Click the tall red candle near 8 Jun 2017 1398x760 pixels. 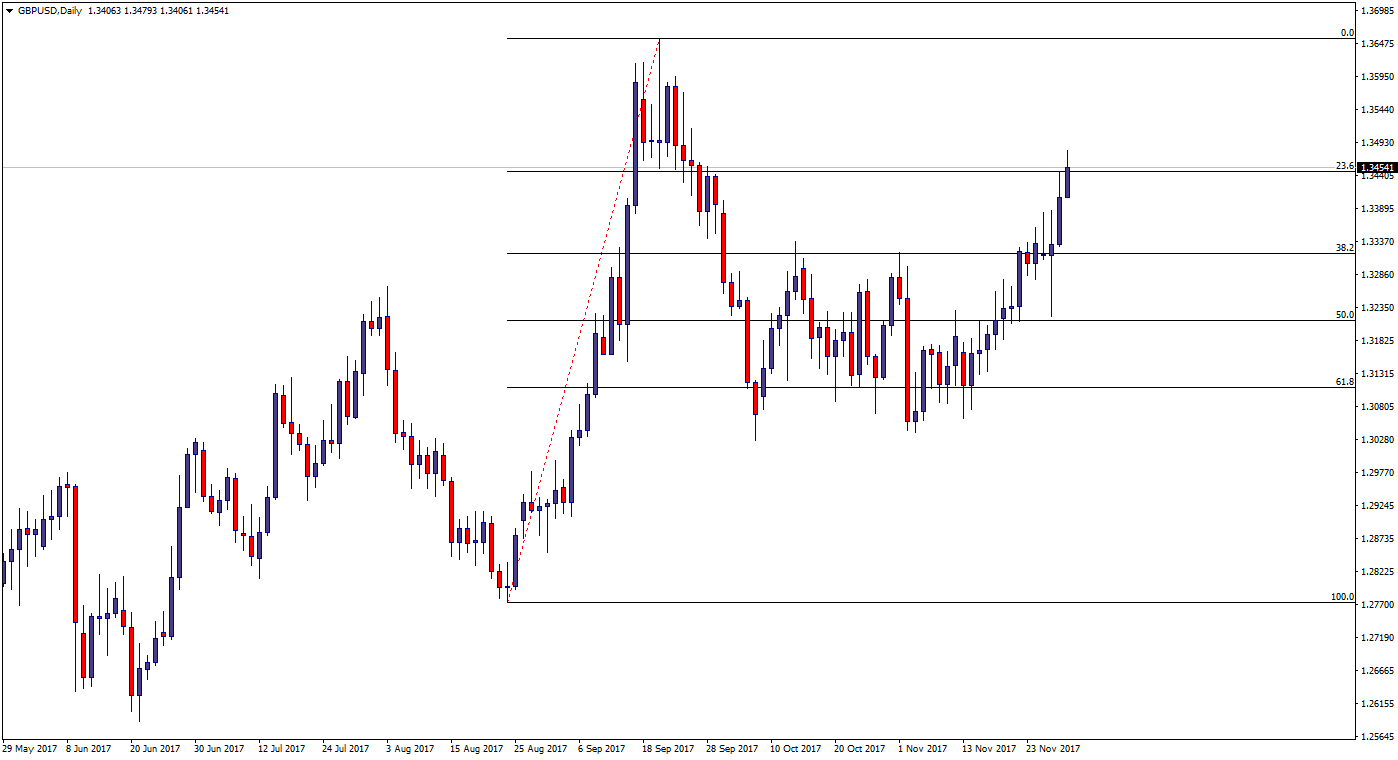coord(75,553)
